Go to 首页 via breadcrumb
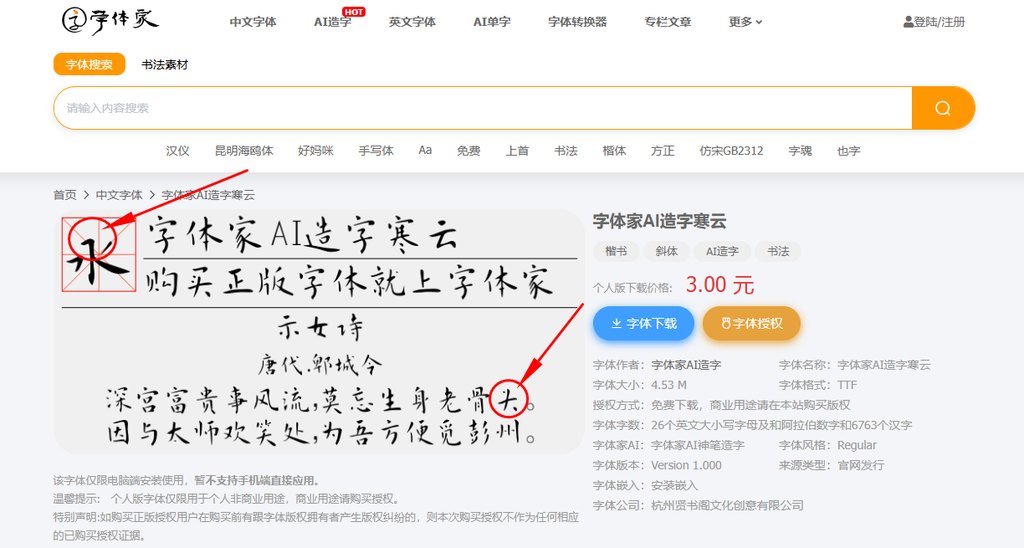The height and width of the screenshot is (548, 1024). (65, 195)
